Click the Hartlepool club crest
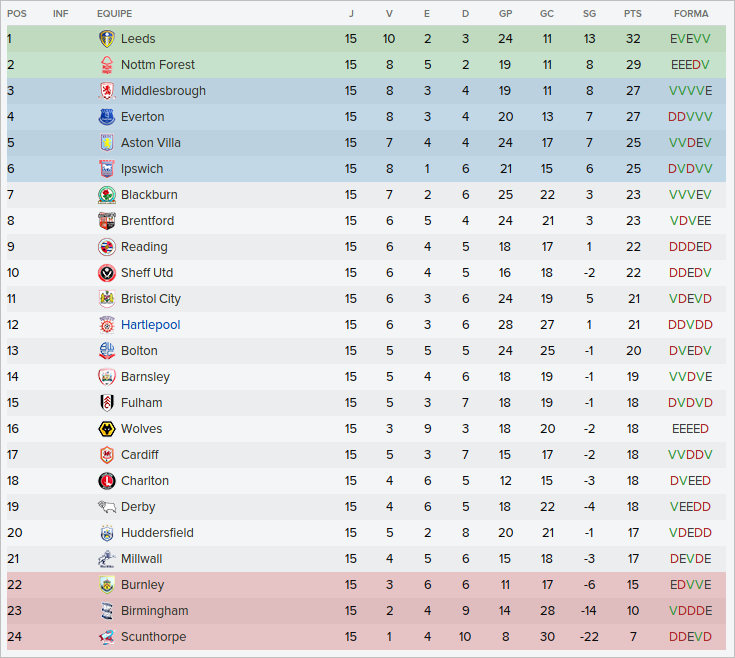Screen dimensions: 735x658 (x=107, y=325)
